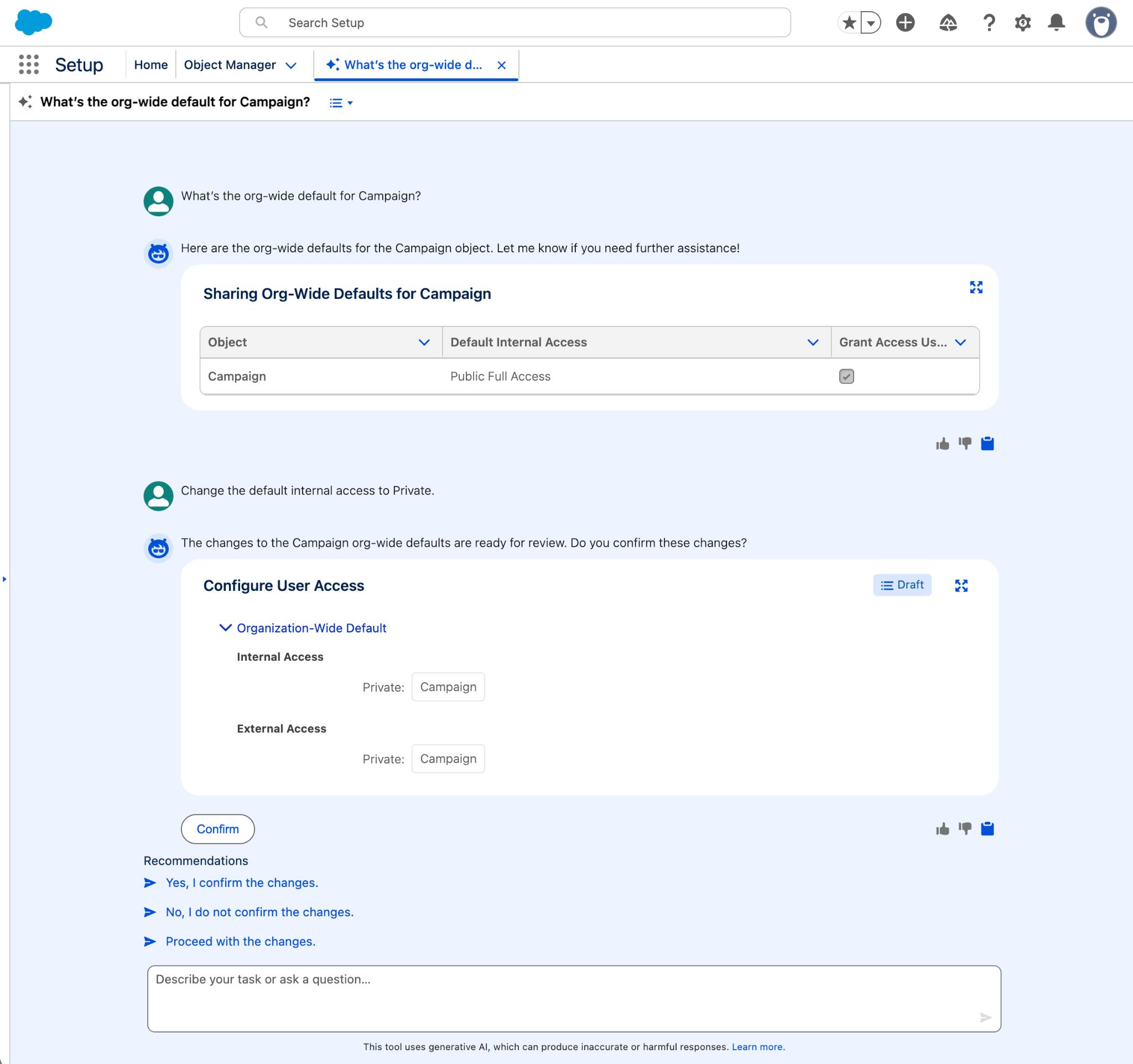The width and height of the screenshot is (1133, 1064).
Task: Open Default Internal Access column menu
Action: 813,342
